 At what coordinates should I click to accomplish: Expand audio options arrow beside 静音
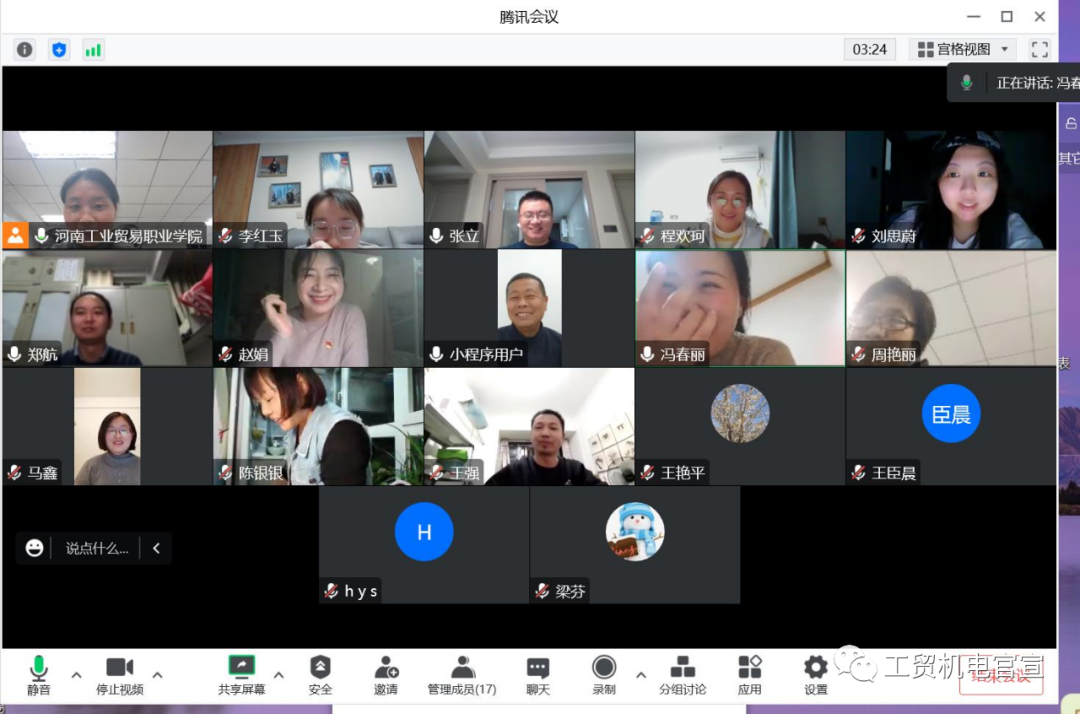[76, 674]
